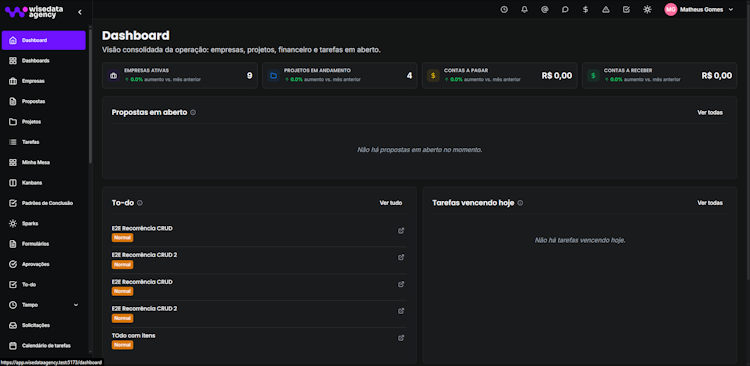Click info icon beside Tarefas vencendo hoje
This screenshot has height=366, width=750.
(x=520, y=203)
